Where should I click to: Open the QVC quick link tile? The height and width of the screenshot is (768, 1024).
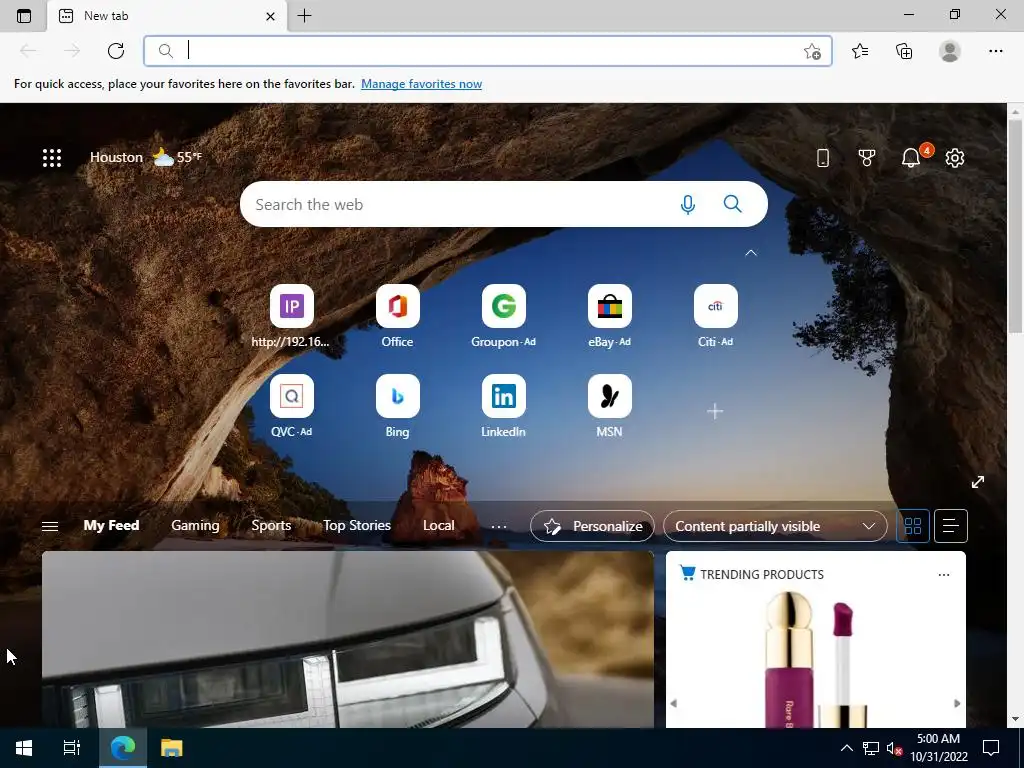pyautogui.click(x=291, y=407)
